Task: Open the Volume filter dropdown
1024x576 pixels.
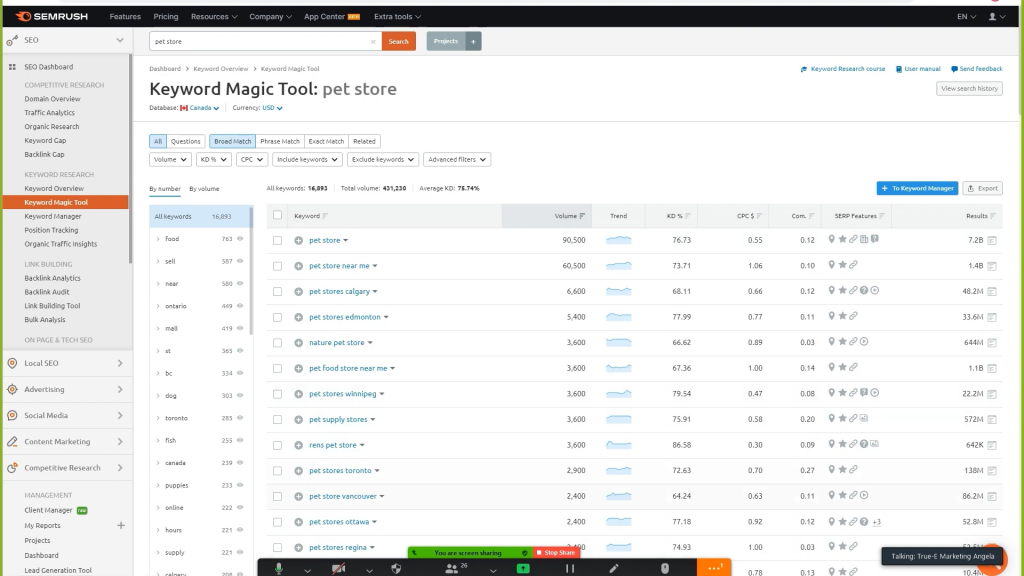Action: tap(170, 159)
